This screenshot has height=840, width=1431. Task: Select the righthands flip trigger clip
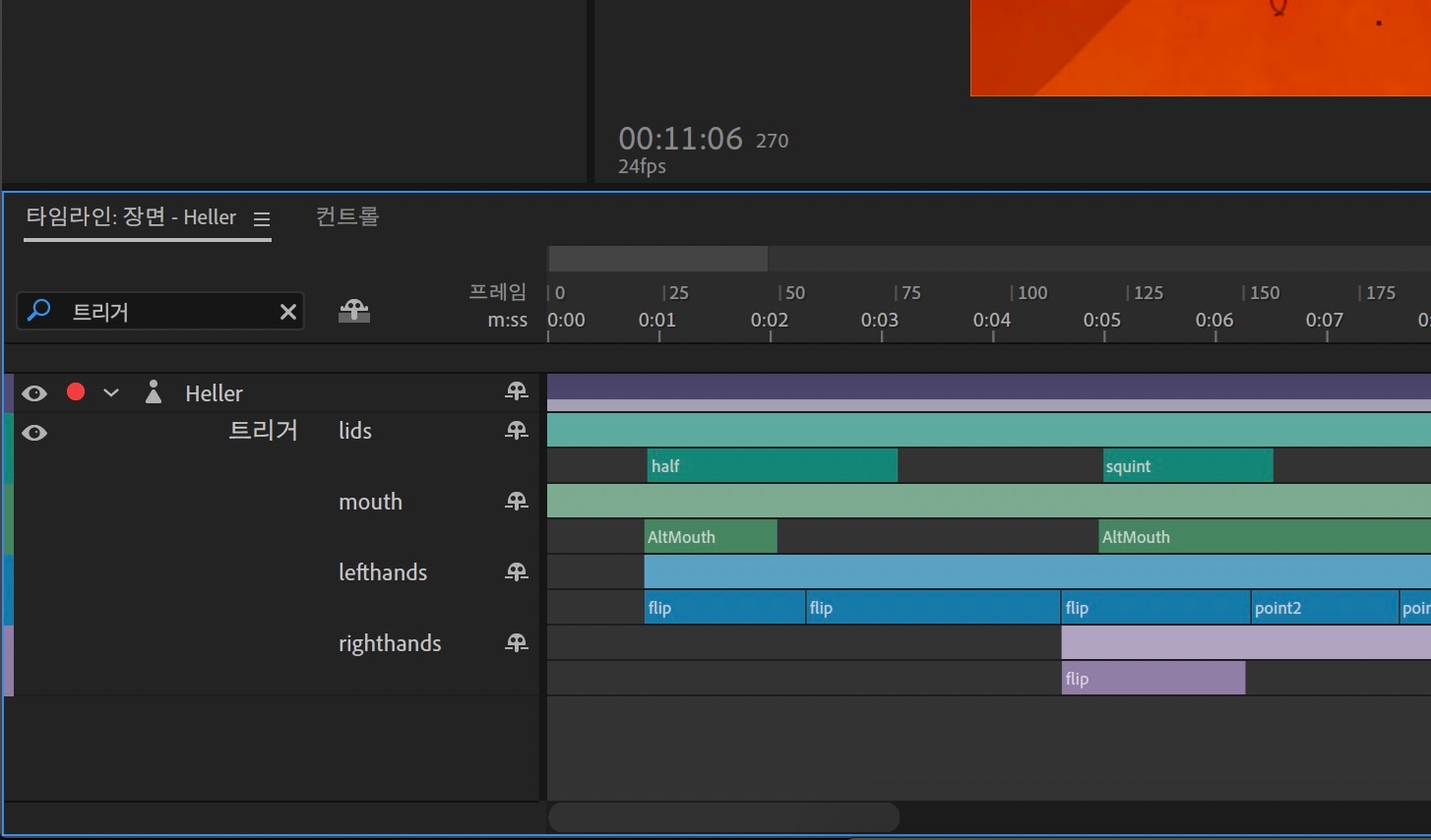[x=1153, y=678]
